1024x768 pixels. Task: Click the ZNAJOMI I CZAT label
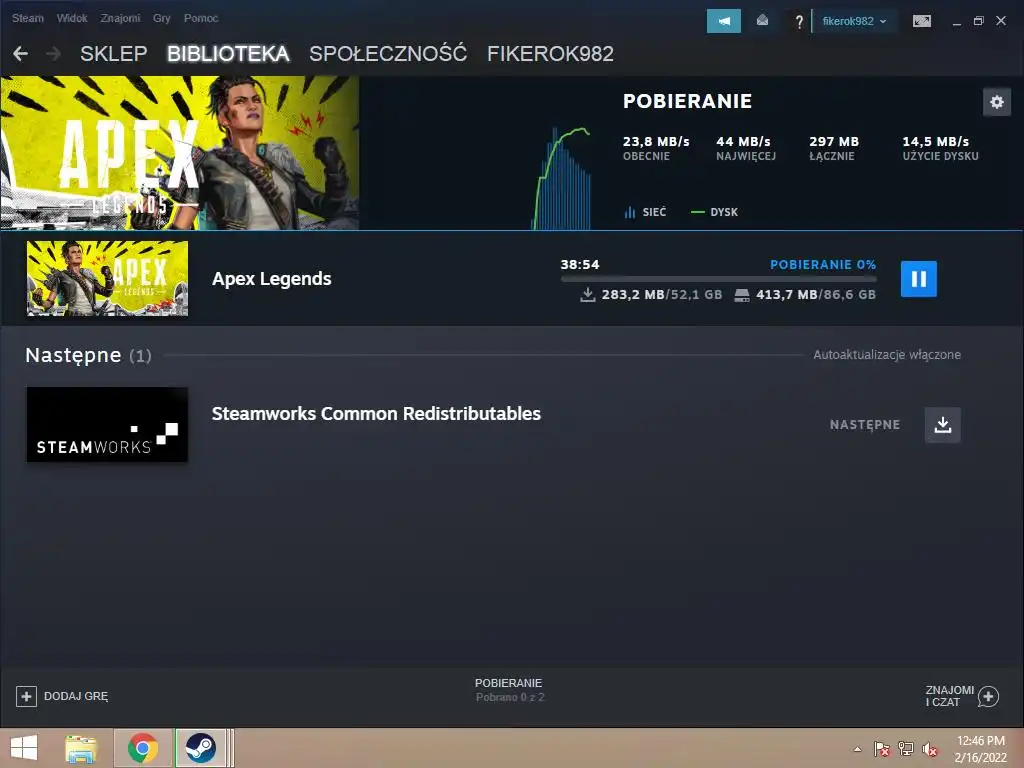[950, 696]
